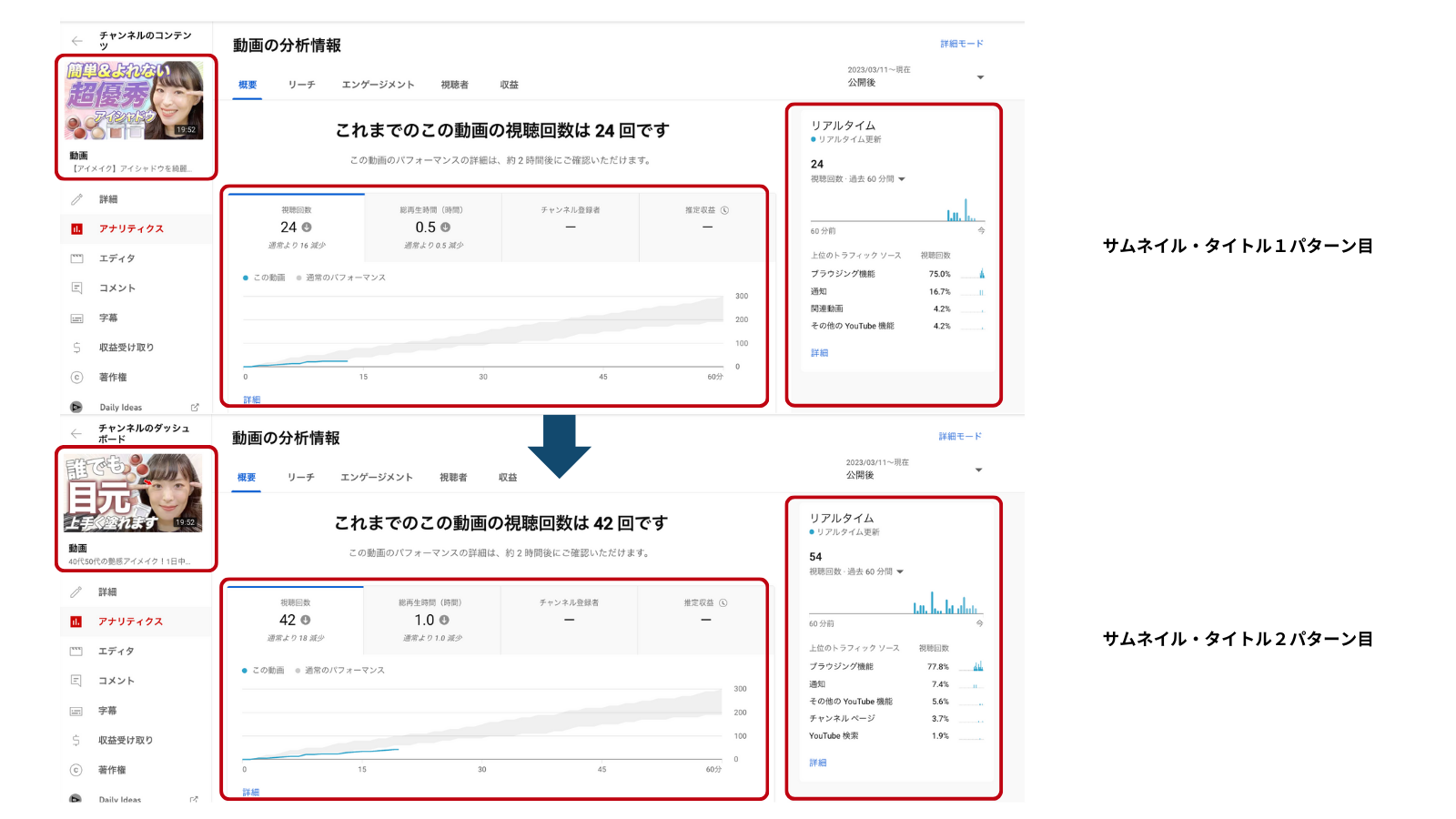Image resolution: width=1456 pixels, height=819 pixels.
Task: Click the info icon next to view count 24
Action: coord(307,227)
